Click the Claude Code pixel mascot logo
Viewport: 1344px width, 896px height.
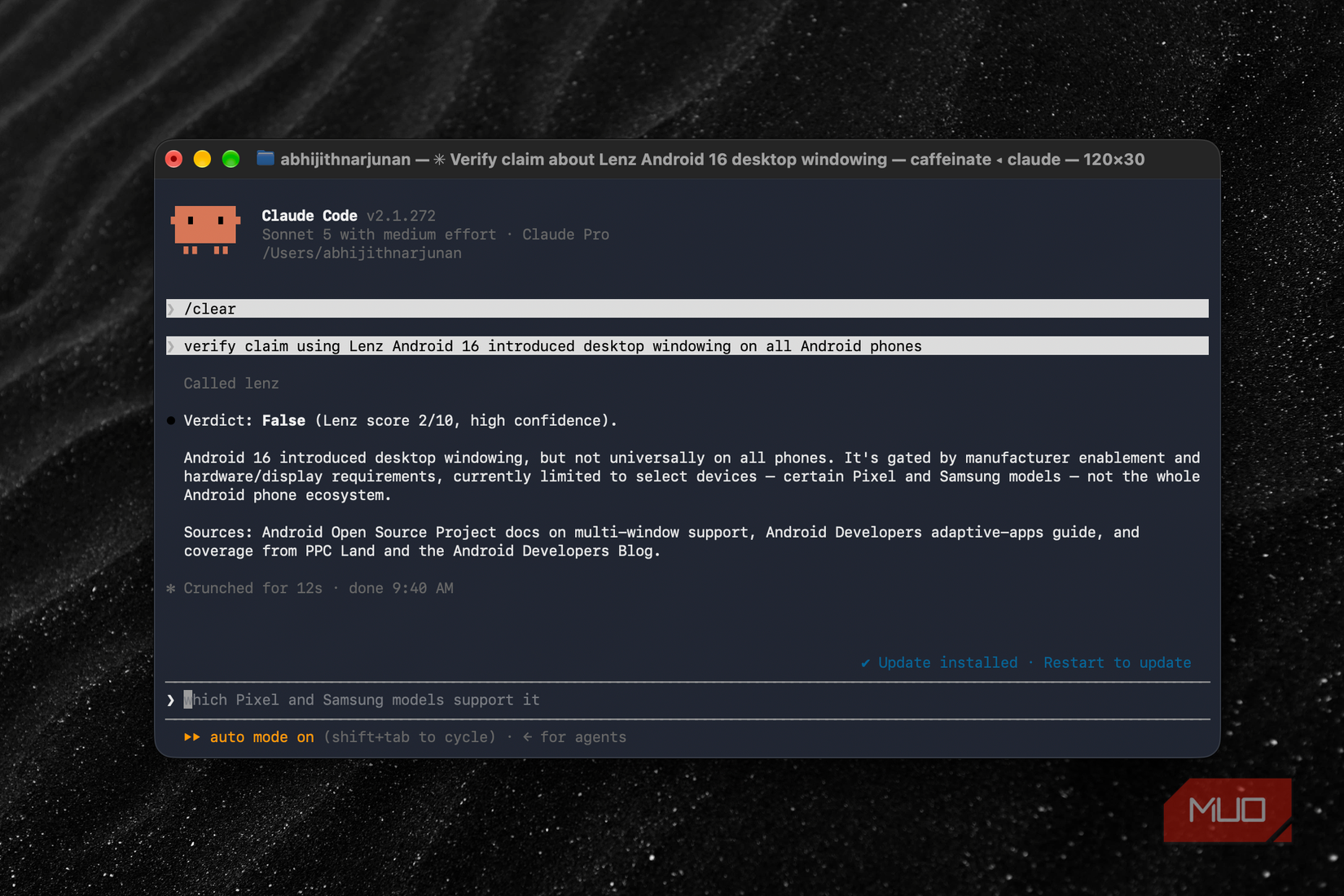coord(205,230)
